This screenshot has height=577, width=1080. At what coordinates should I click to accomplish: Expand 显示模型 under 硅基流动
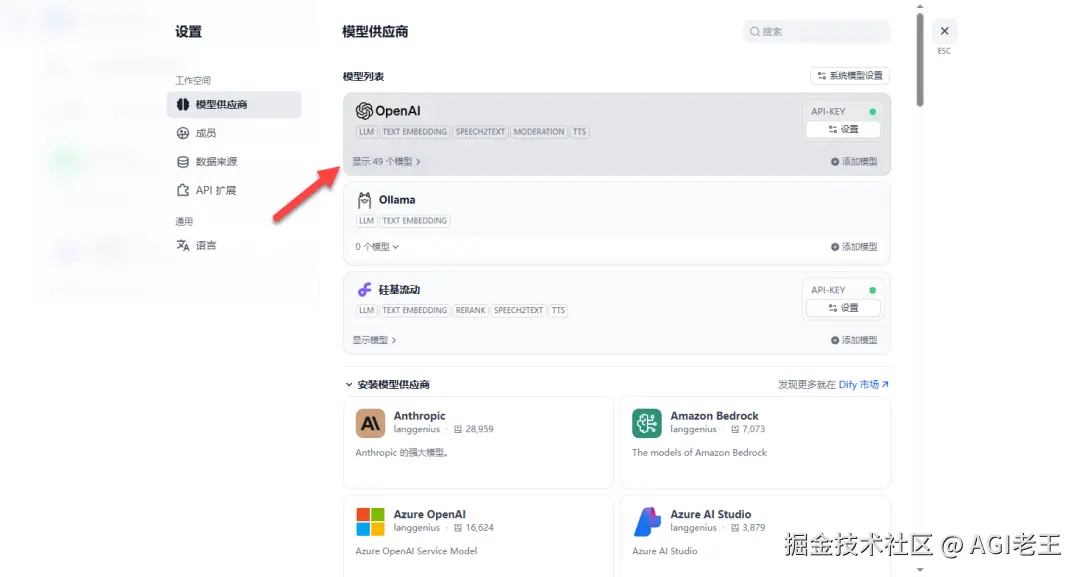pos(374,340)
